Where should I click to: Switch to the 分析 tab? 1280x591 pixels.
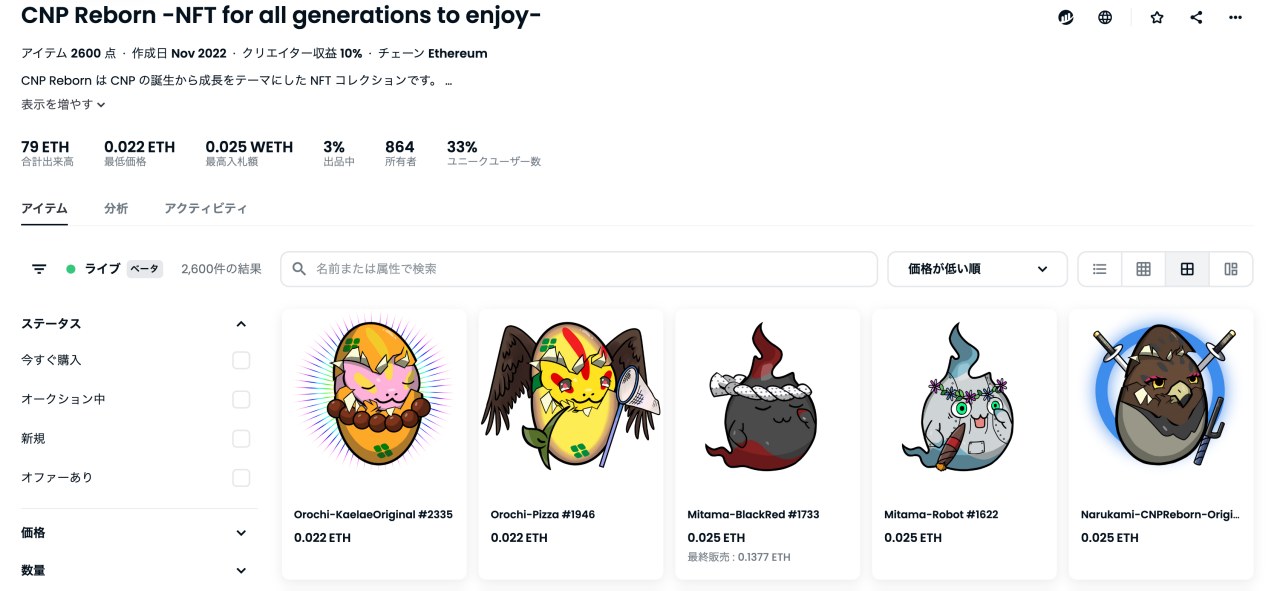pyautogui.click(x=116, y=209)
